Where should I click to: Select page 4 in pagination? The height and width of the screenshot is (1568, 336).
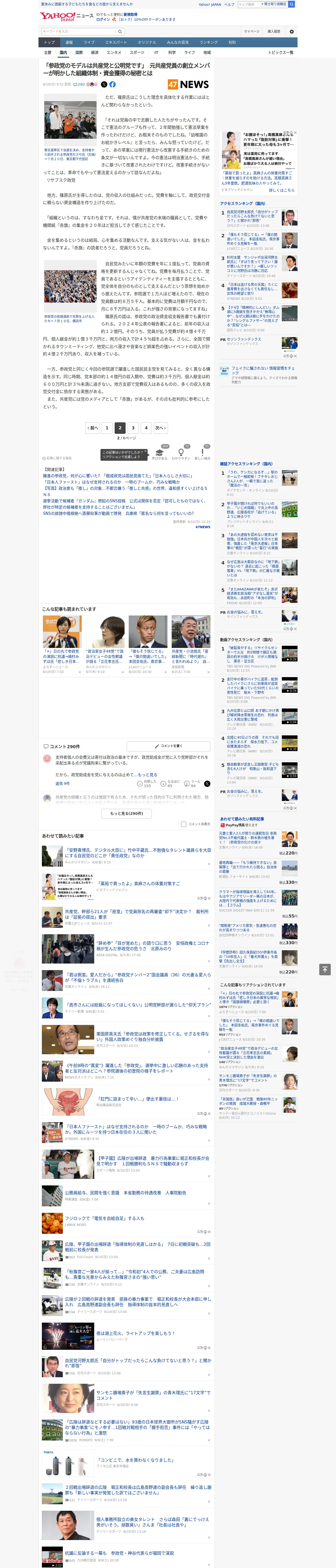146,428
